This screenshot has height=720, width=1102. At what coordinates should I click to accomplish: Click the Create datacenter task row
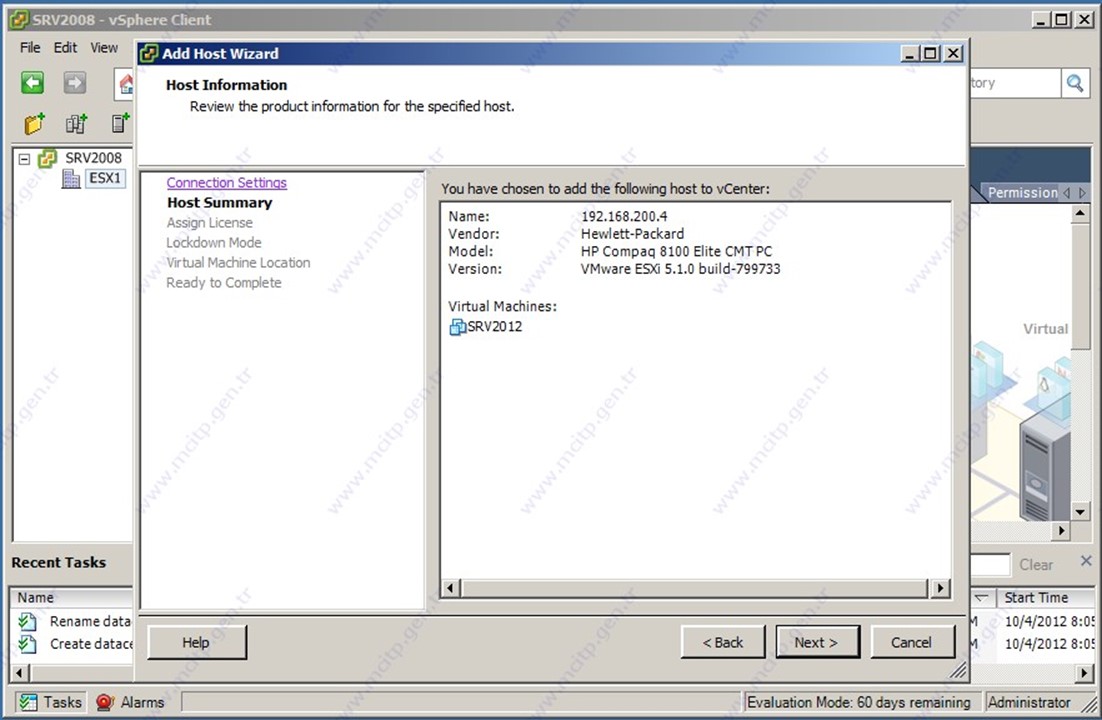tap(74, 644)
